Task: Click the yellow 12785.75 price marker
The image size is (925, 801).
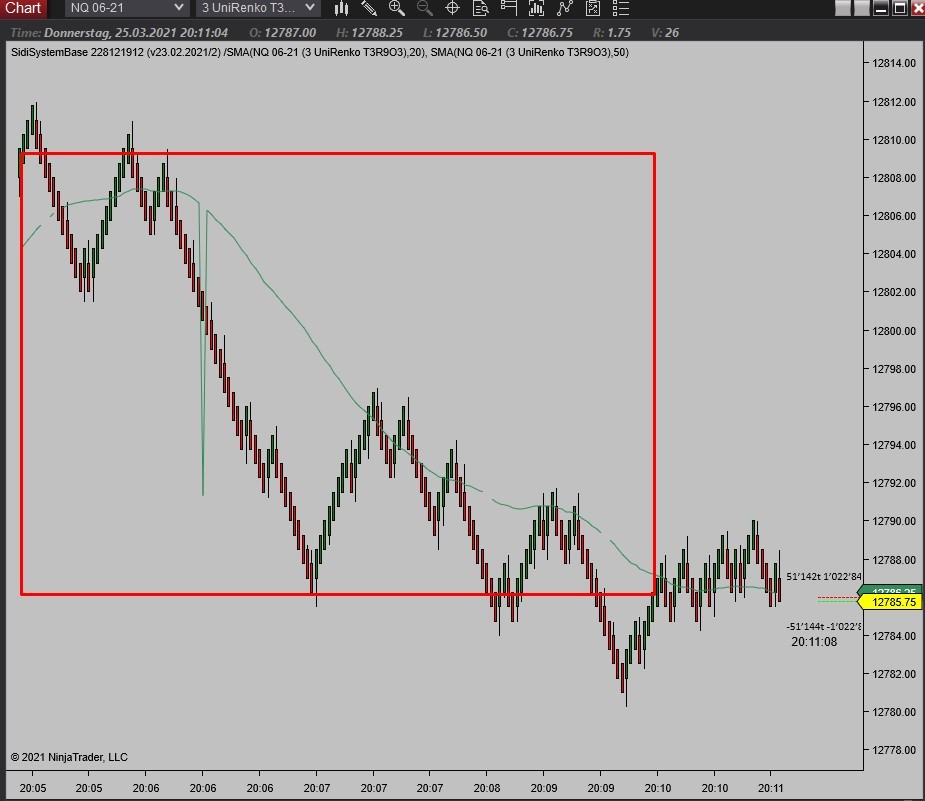Action: coord(890,602)
